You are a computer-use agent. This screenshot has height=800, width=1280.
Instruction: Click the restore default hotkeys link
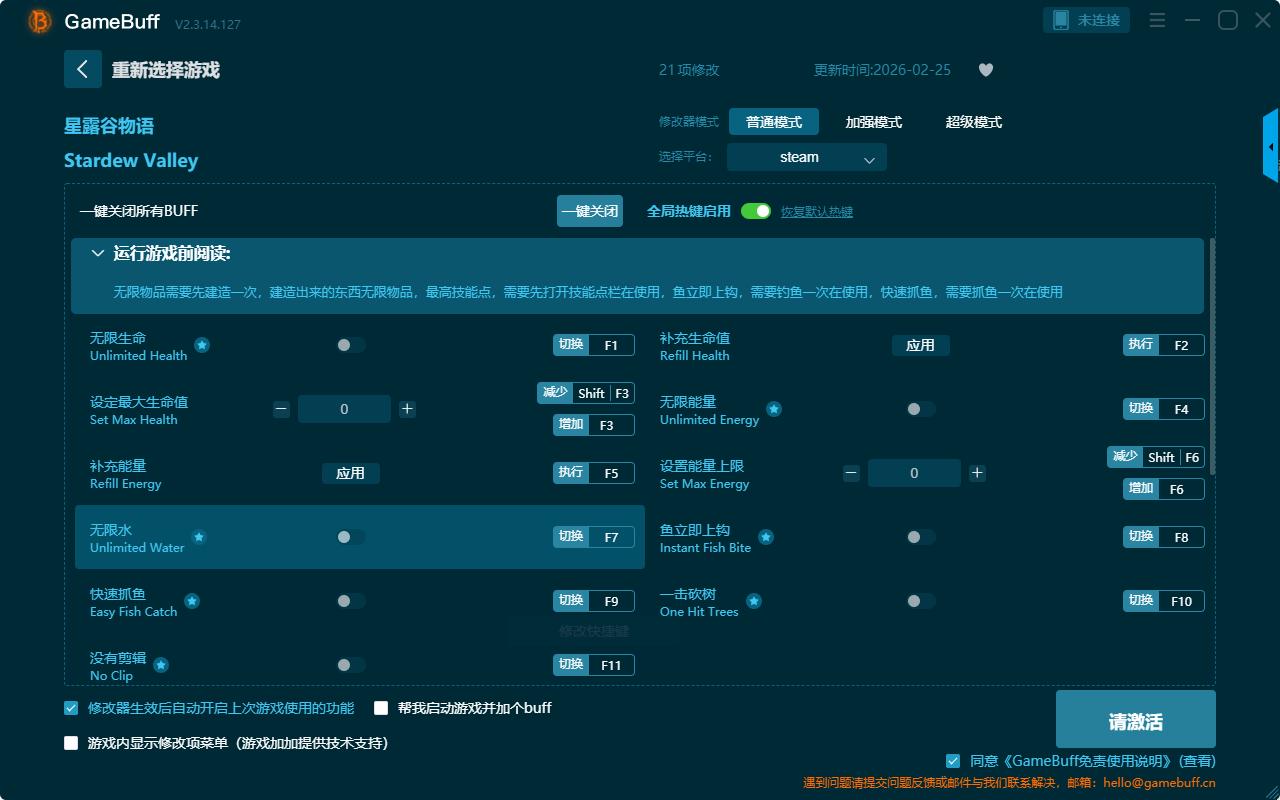[x=816, y=212]
